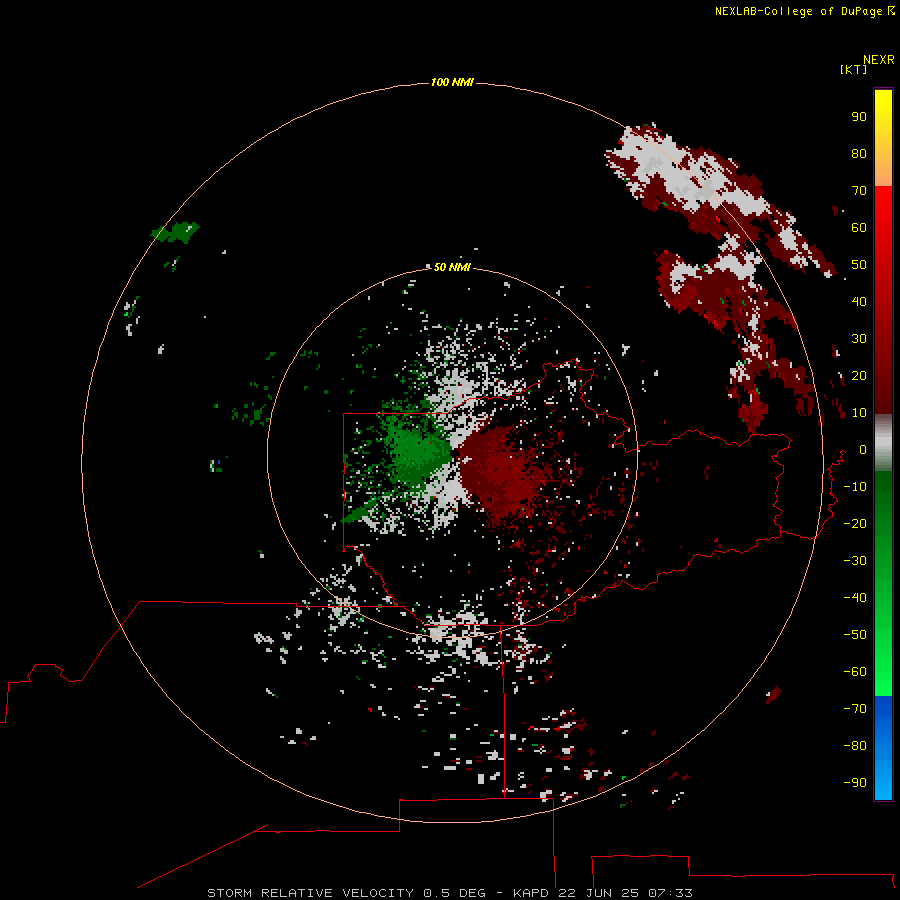Click the NEXR label above the color scale
Screen dimensions: 900x900
tap(879, 60)
